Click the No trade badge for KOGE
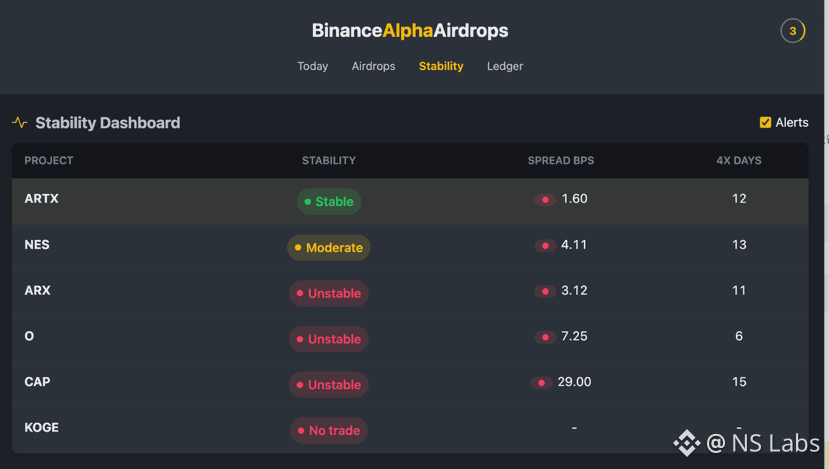829x469 pixels. 329,430
